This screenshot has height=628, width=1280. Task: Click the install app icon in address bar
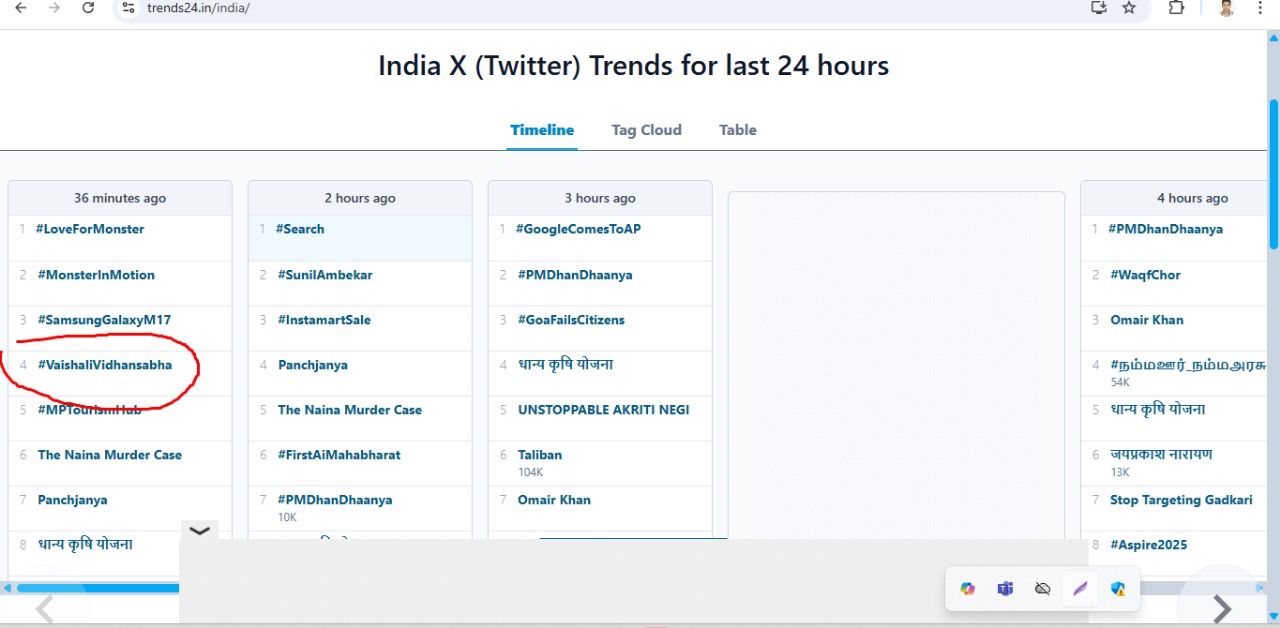(1099, 8)
